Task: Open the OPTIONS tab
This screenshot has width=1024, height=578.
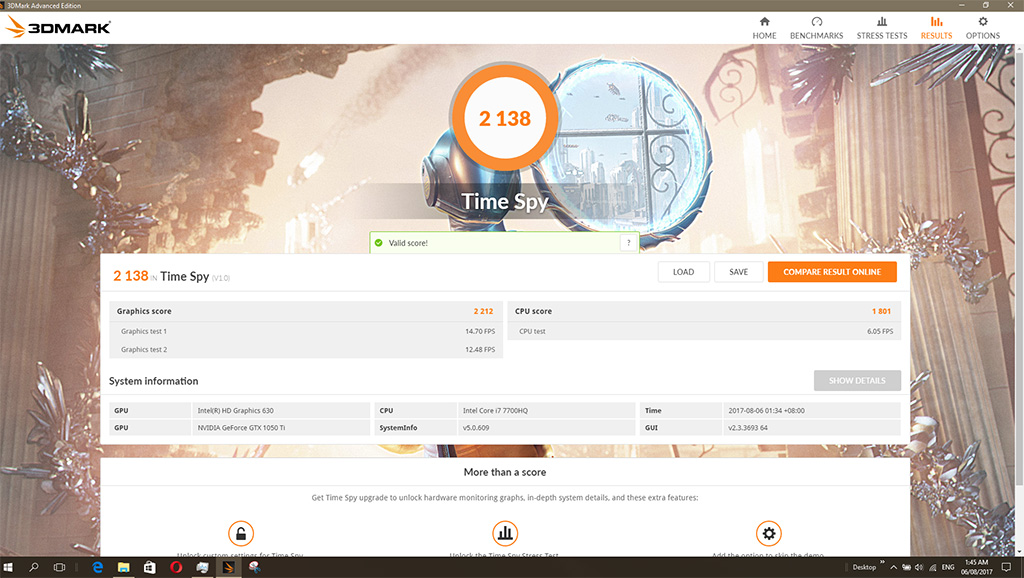Action: pyautogui.click(x=983, y=28)
